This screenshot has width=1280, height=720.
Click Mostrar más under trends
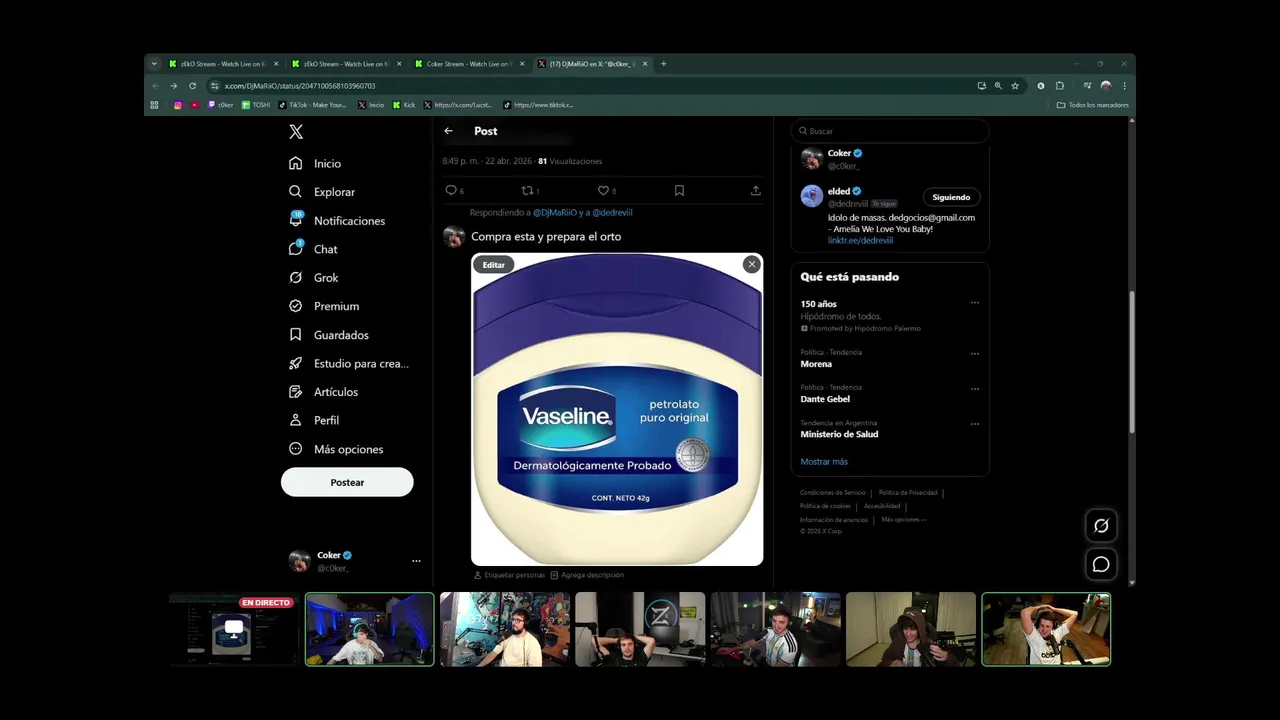tap(824, 462)
